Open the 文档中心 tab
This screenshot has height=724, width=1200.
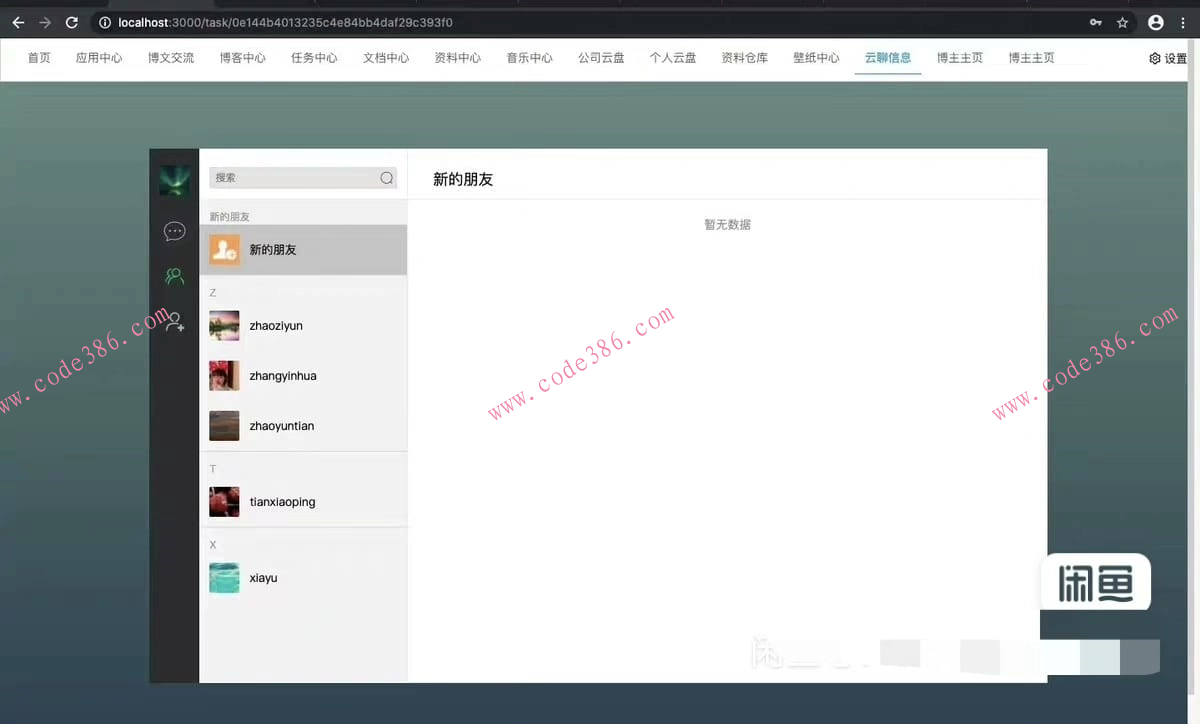[386, 58]
